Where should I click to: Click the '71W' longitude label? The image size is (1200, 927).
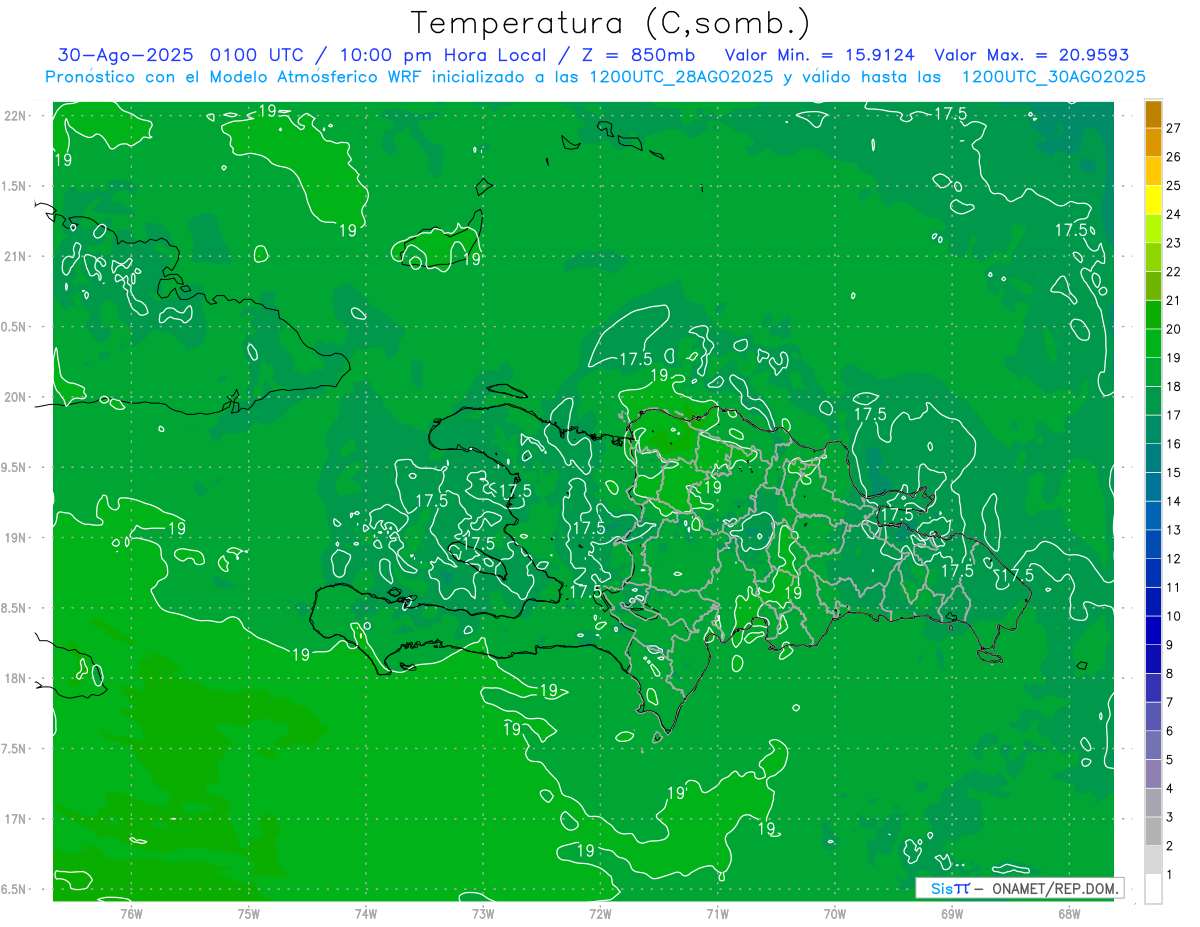717,913
